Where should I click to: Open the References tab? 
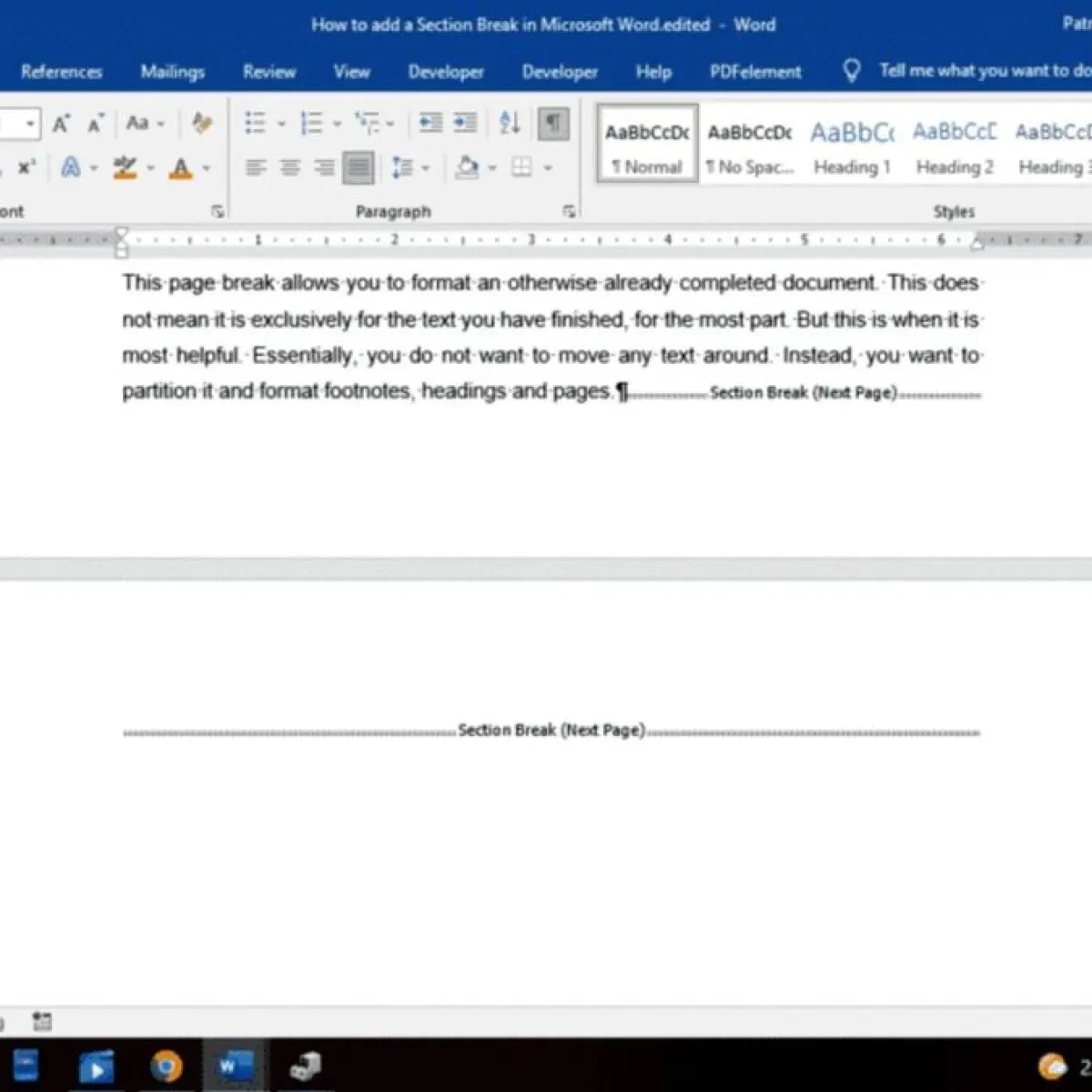(62, 72)
